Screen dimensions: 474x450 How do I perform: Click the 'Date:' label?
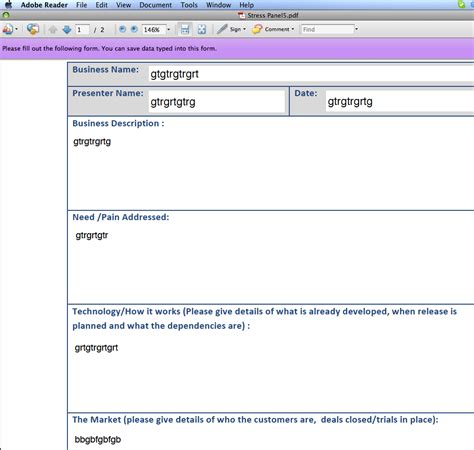pos(306,93)
